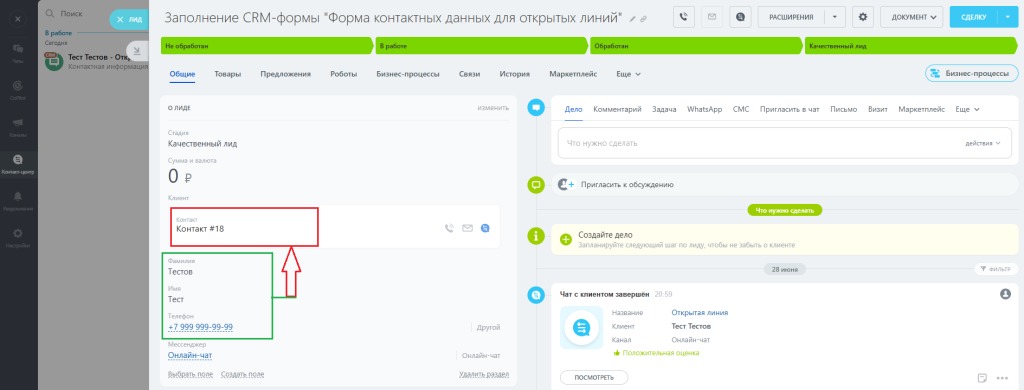Click изменить in the О лиде section
This screenshot has height=390, width=1024.
pos(492,108)
